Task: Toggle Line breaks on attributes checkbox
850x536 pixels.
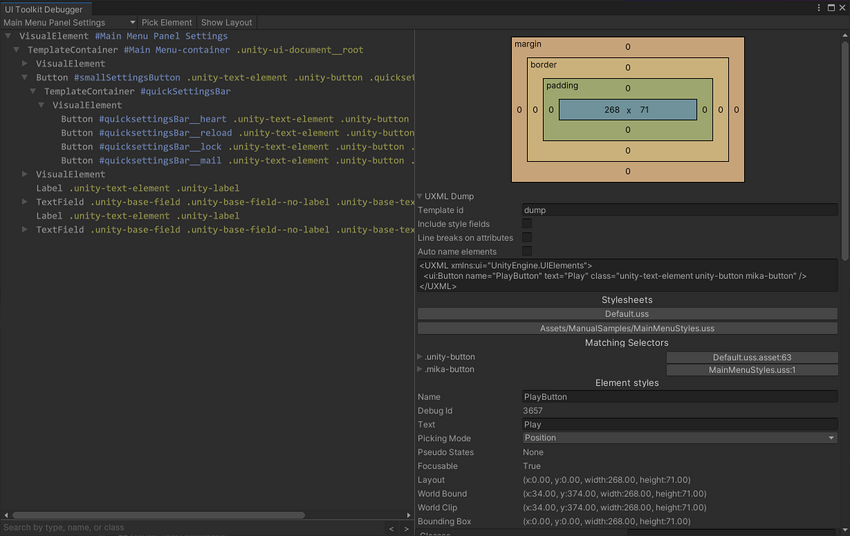Action: 527,238
